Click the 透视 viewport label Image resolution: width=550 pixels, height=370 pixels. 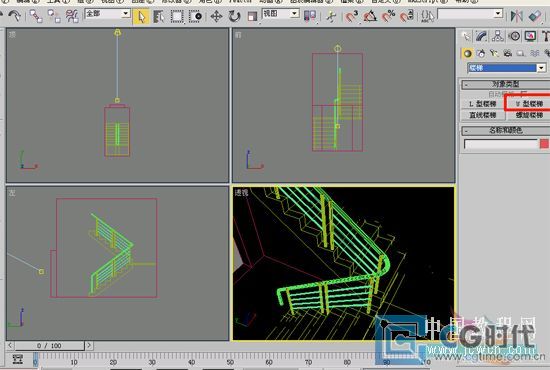241,193
